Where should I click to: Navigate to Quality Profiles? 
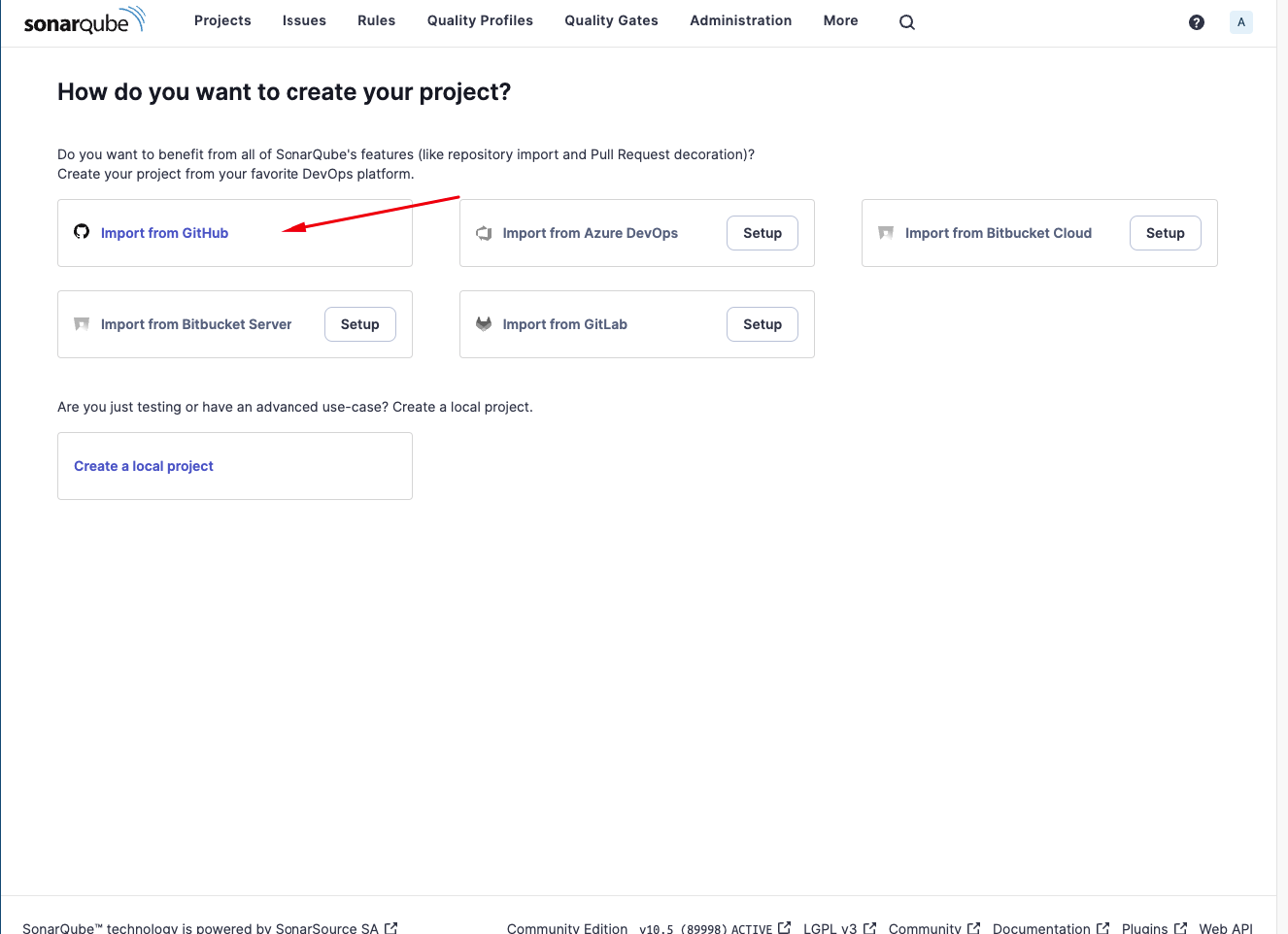(480, 20)
